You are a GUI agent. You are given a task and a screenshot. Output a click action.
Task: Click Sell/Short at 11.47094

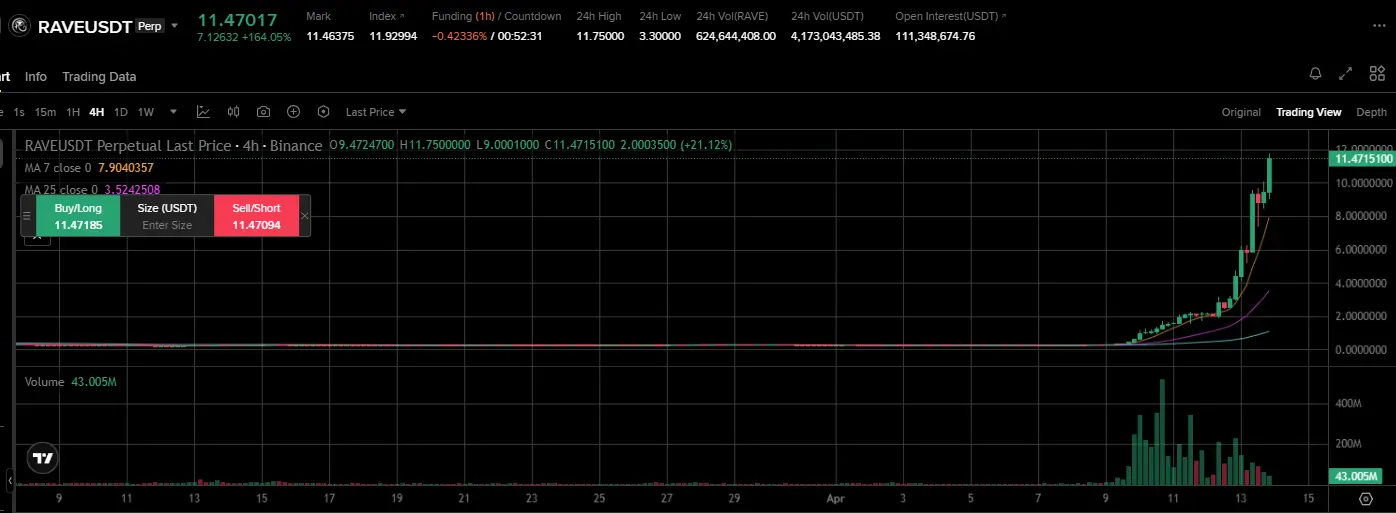(x=256, y=216)
